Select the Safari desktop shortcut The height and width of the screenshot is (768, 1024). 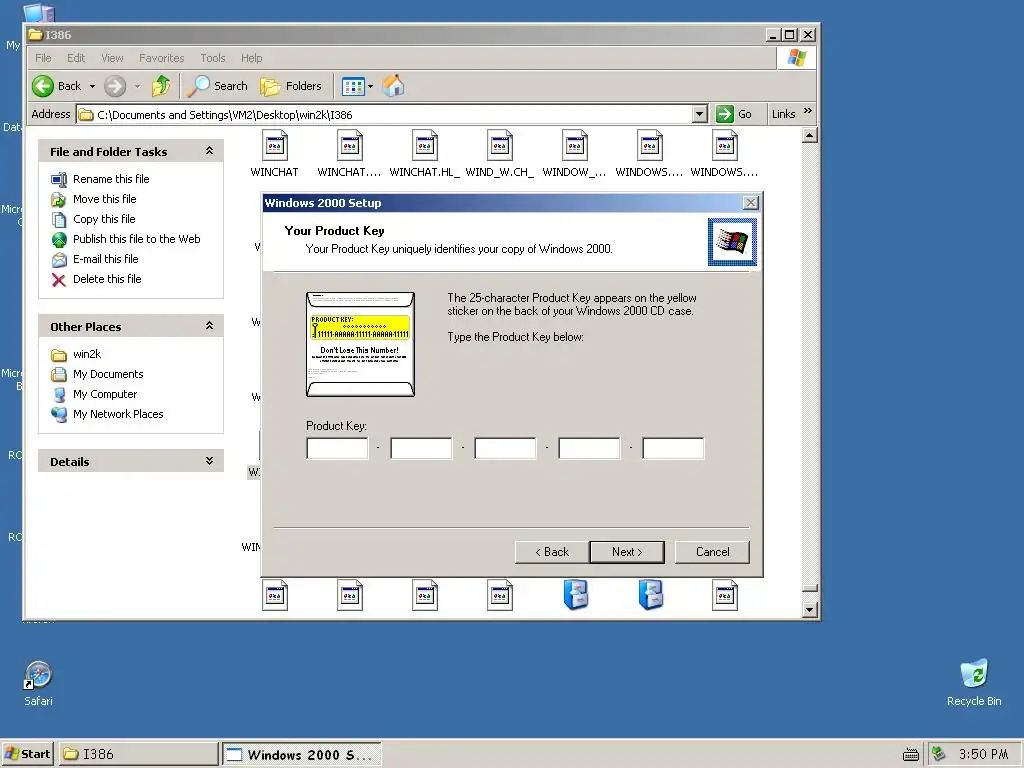tap(39, 683)
